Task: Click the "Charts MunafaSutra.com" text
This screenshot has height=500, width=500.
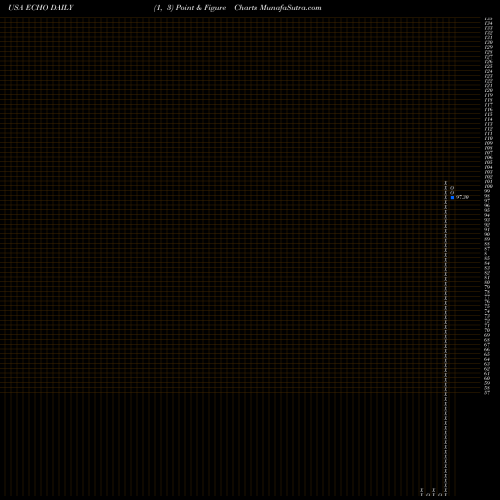Action: 278,8
